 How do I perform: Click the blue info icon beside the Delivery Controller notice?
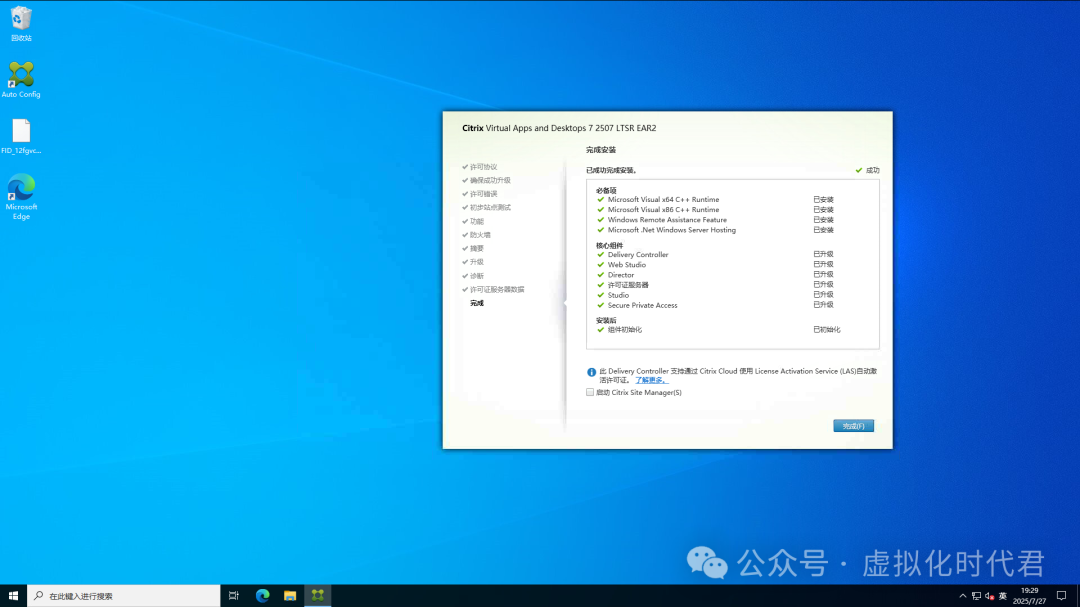[591, 372]
